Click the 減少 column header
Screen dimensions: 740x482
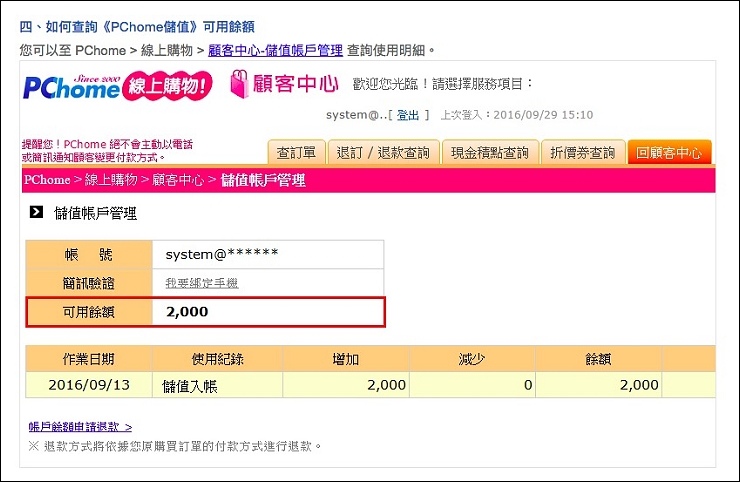472,359
